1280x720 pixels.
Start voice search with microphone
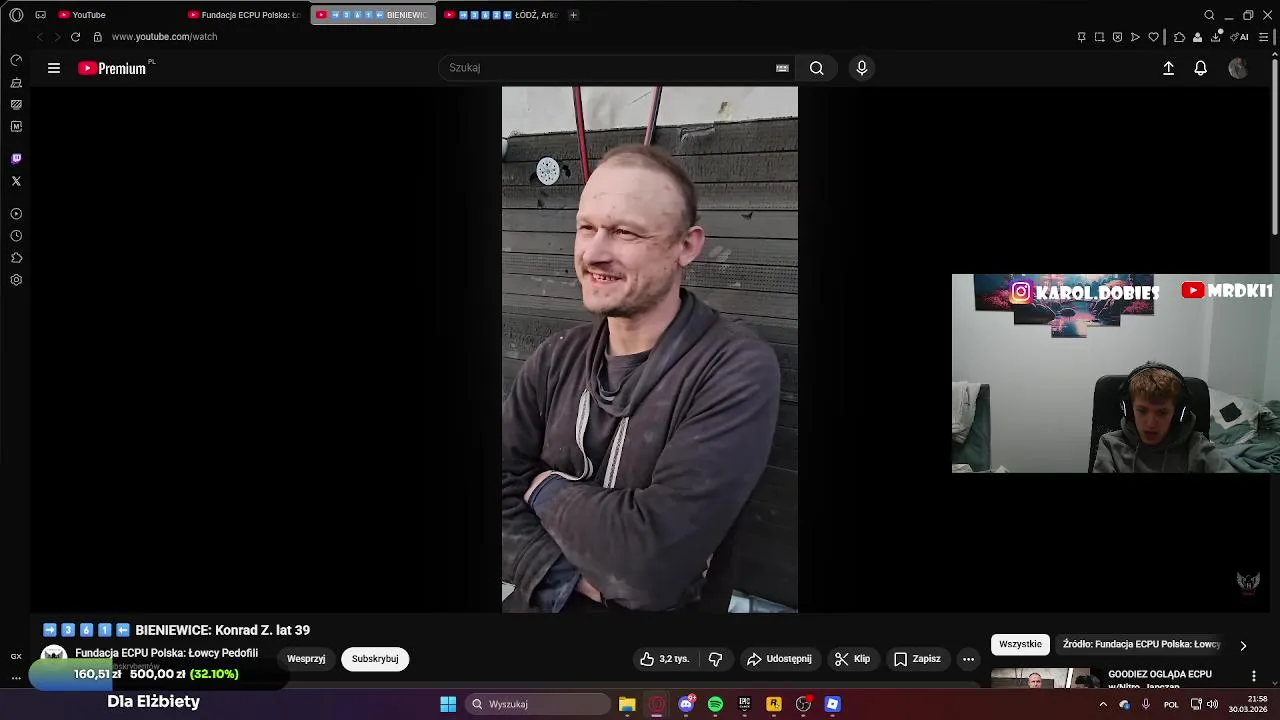pyautogui.click(x=862, y=68)
